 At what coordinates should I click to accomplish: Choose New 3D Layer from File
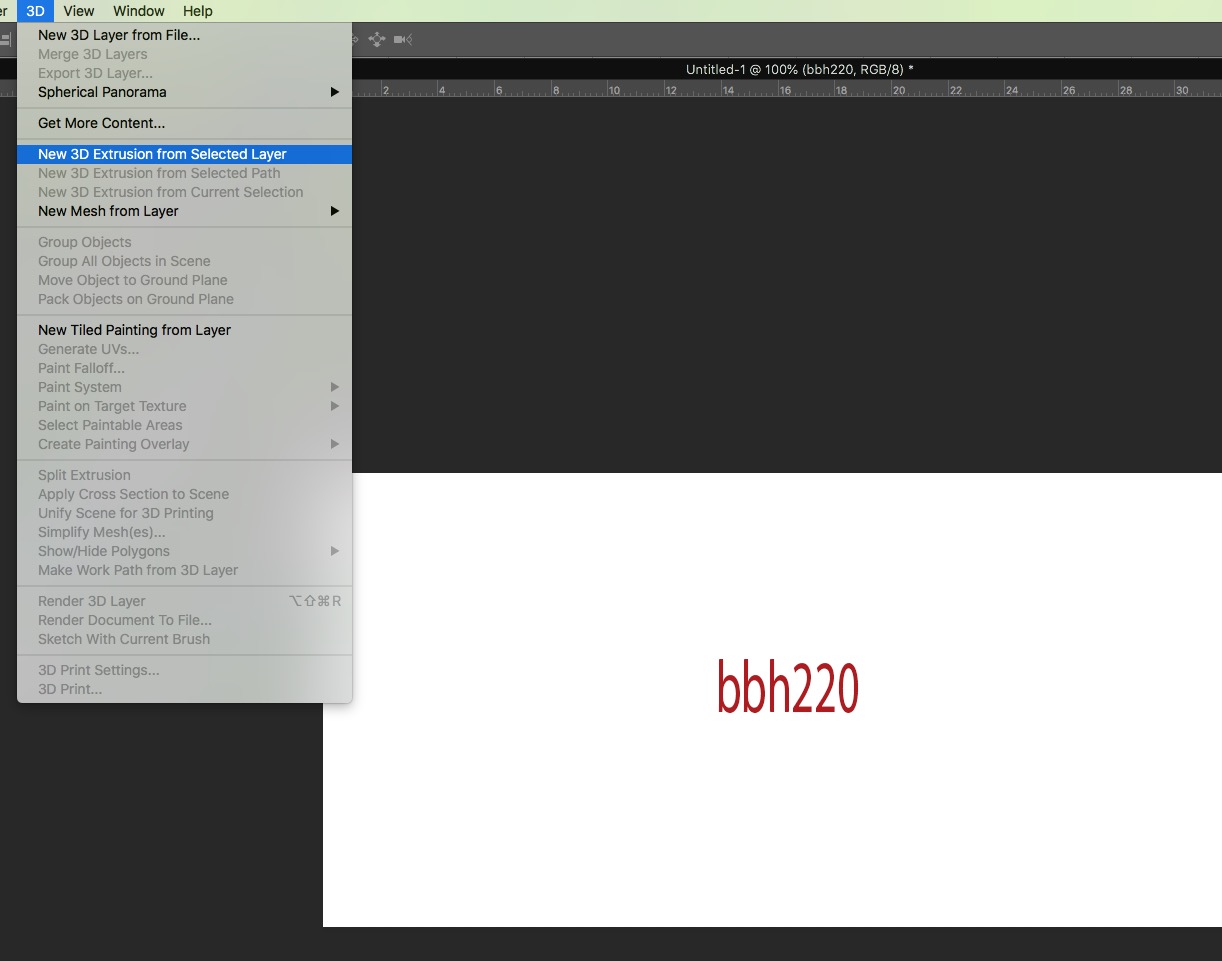coord(184,35)
